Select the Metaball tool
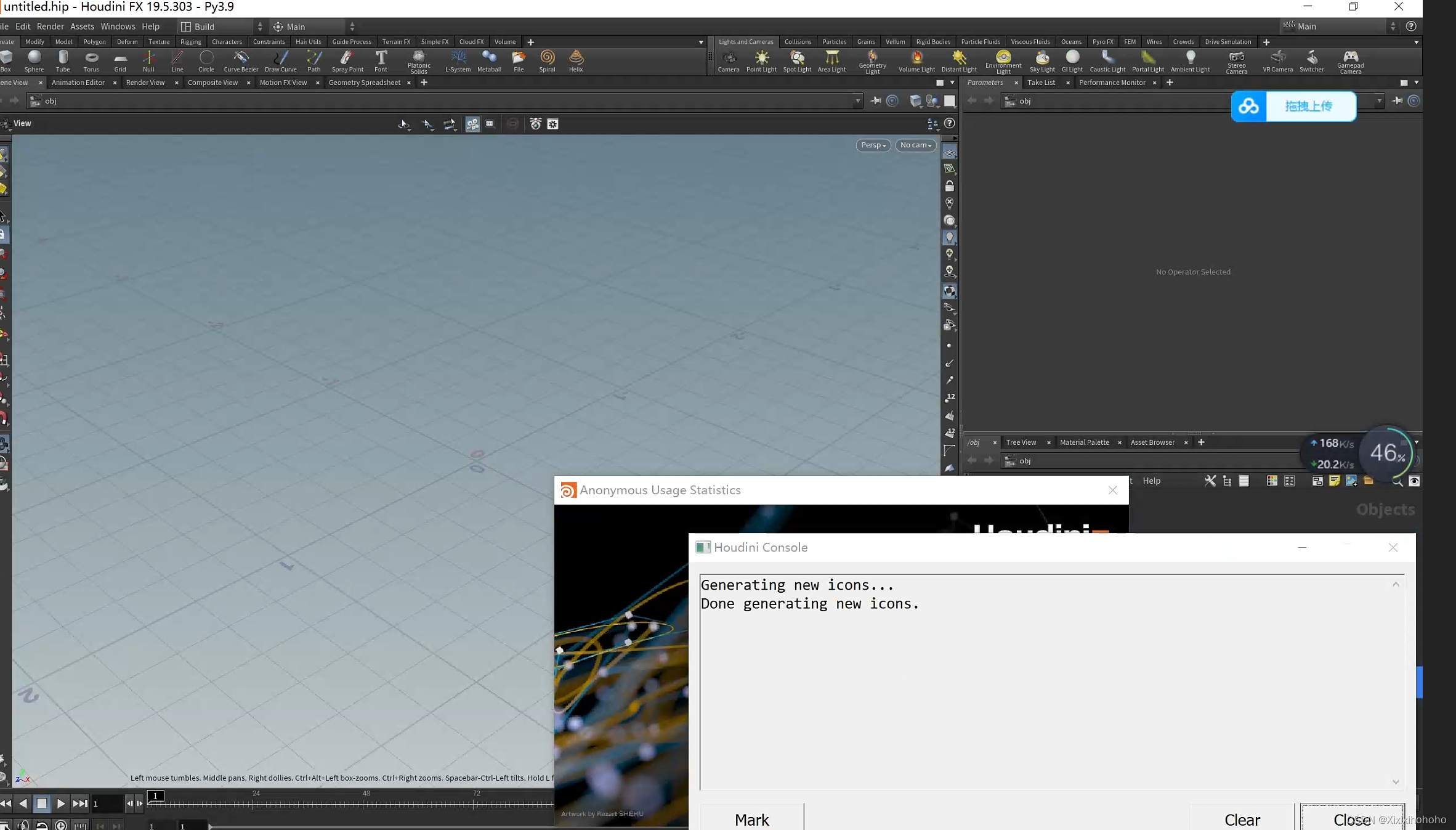 point(489,61)
